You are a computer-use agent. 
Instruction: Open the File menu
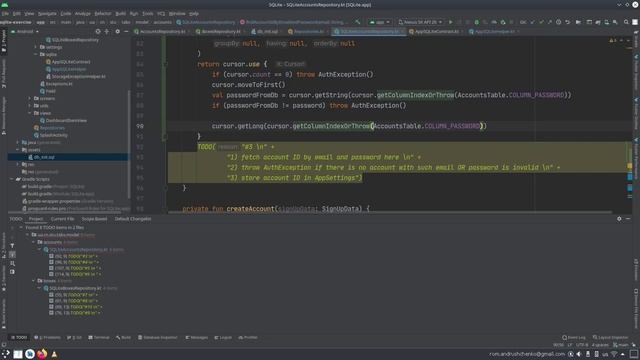pyautogui.click(x=5, y=13)
